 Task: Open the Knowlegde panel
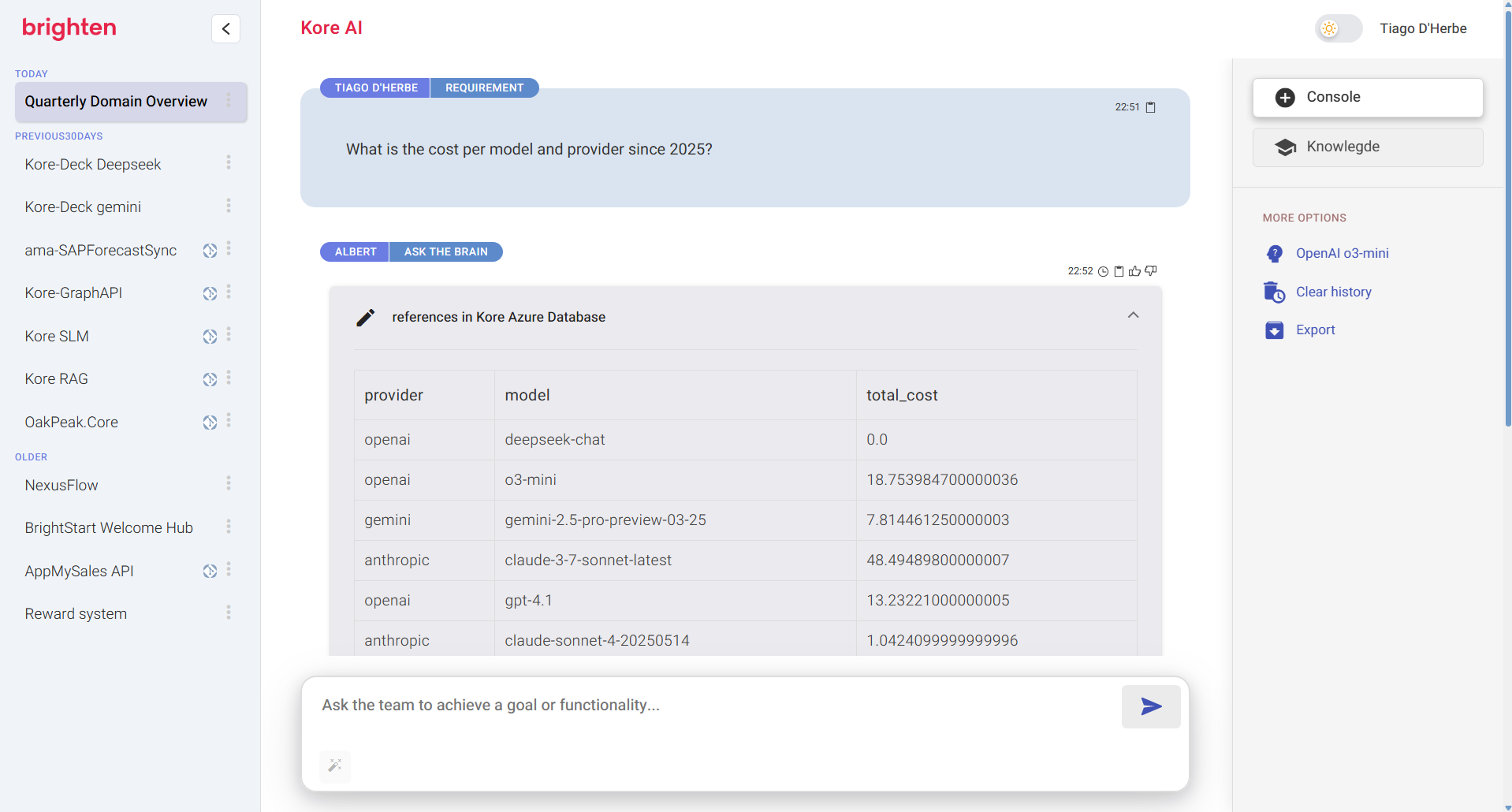1368,147
